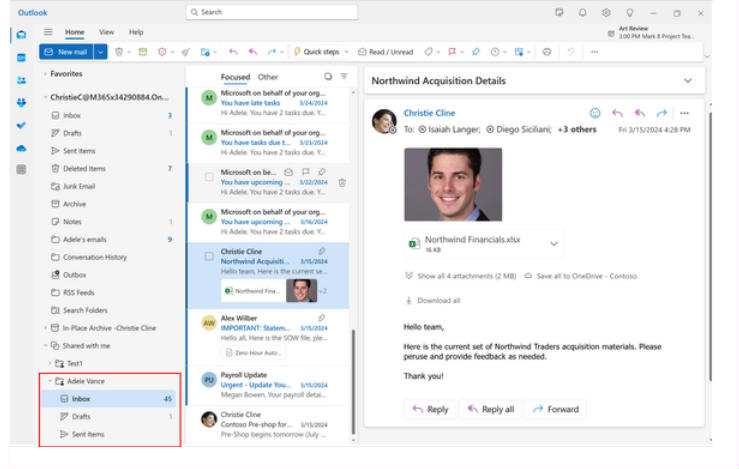Click the Snooze clock icon in ribbon
The width and height of the screenshot is (739, 469).
coord(495,52)
